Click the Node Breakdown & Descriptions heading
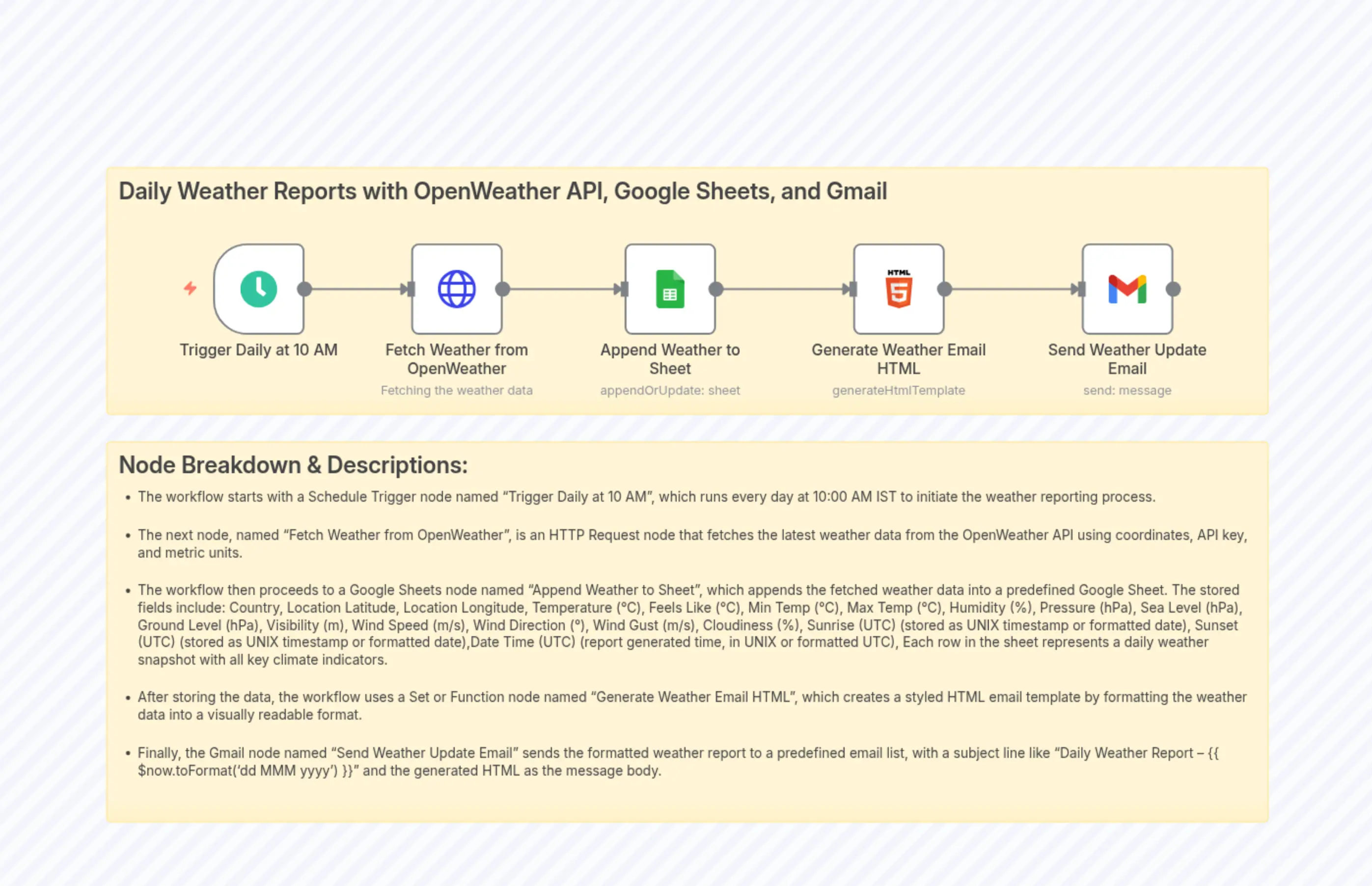This screenshot has width=1372, height=886. pos(294,464)
